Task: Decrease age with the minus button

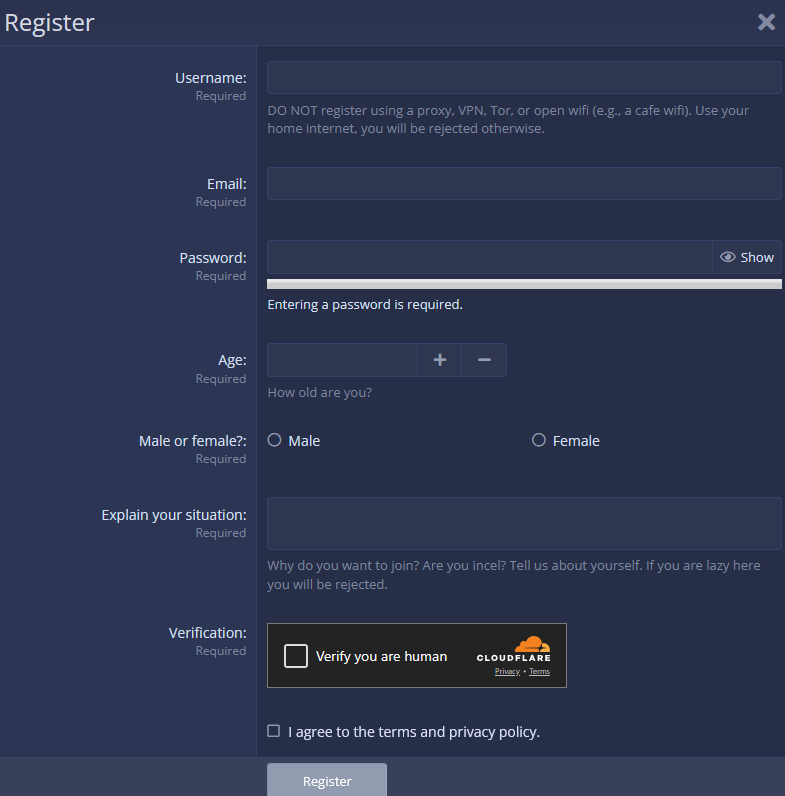Action: click(484, 360)
